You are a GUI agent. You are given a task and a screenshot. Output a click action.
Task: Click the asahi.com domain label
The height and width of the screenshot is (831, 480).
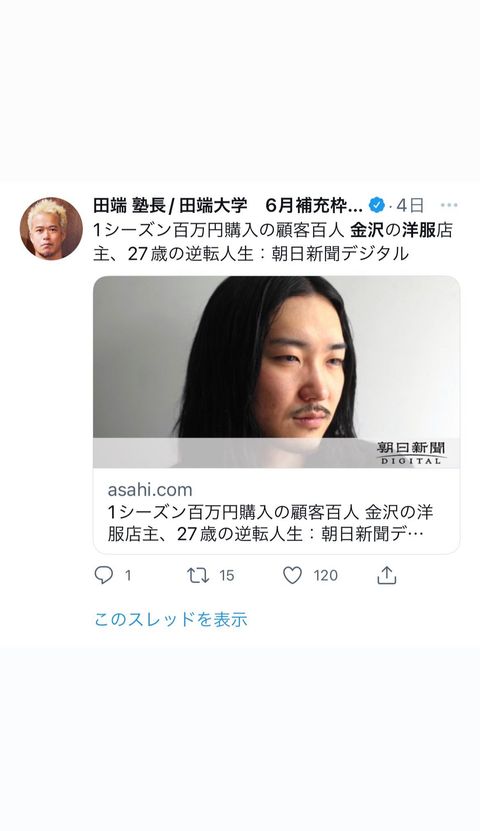[150, 489]
